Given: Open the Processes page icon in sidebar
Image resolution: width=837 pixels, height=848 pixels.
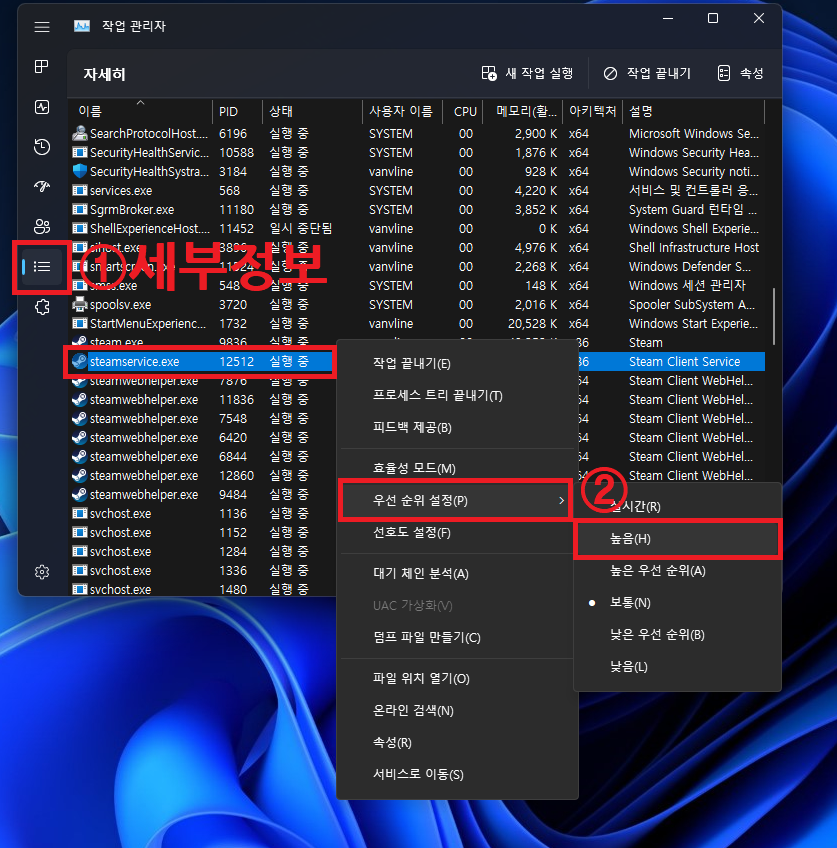Looking at the screenshot, I should [x=42, y=67].
